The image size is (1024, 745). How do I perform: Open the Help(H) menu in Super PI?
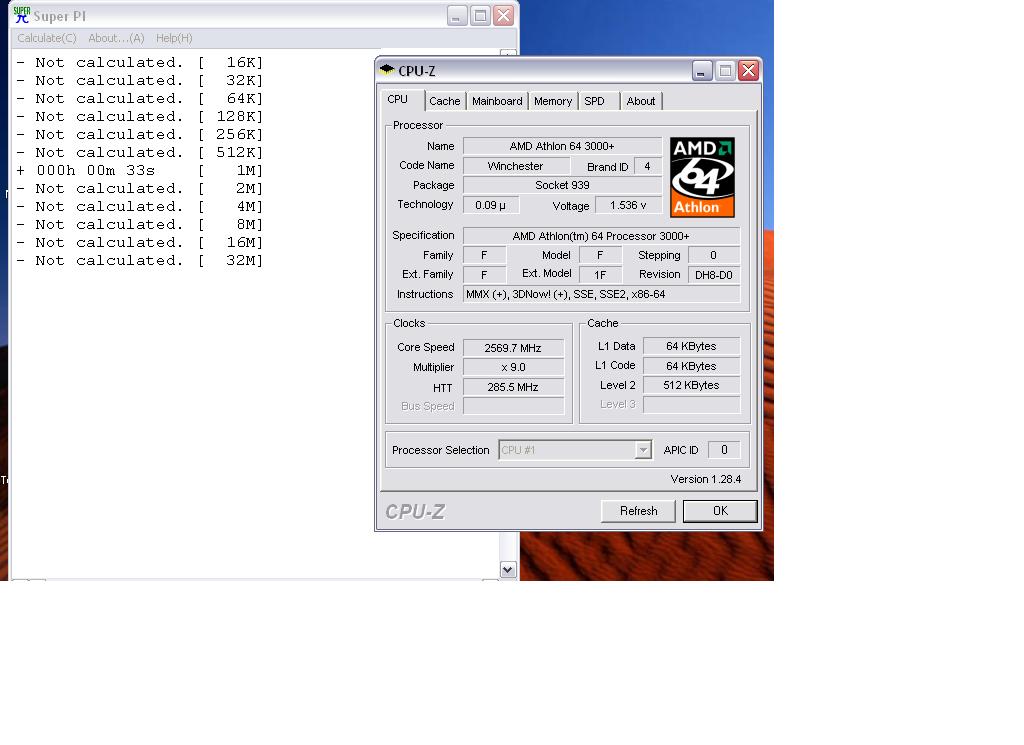coord(174,38)
